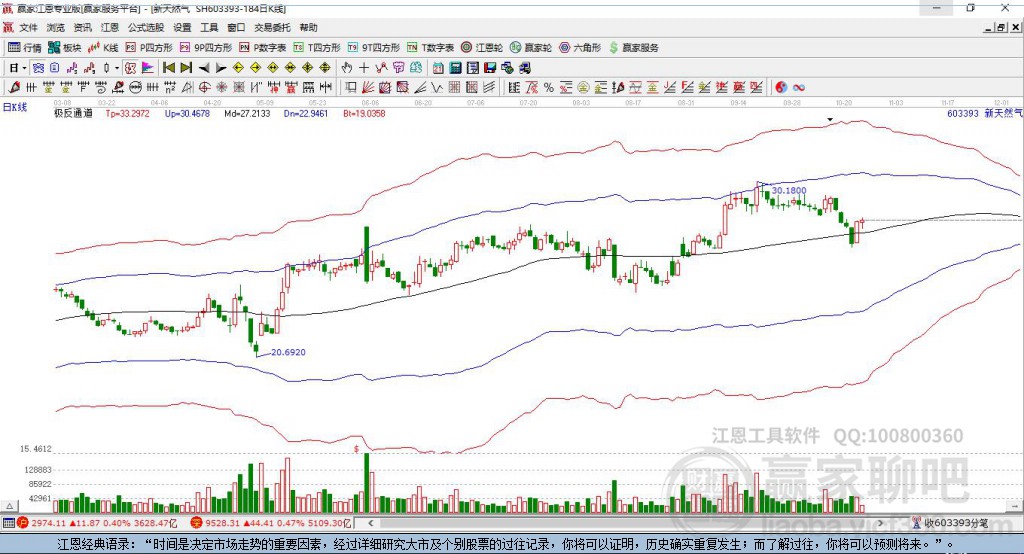
Task: Open the 交易委托 menu
Action: 272,27
